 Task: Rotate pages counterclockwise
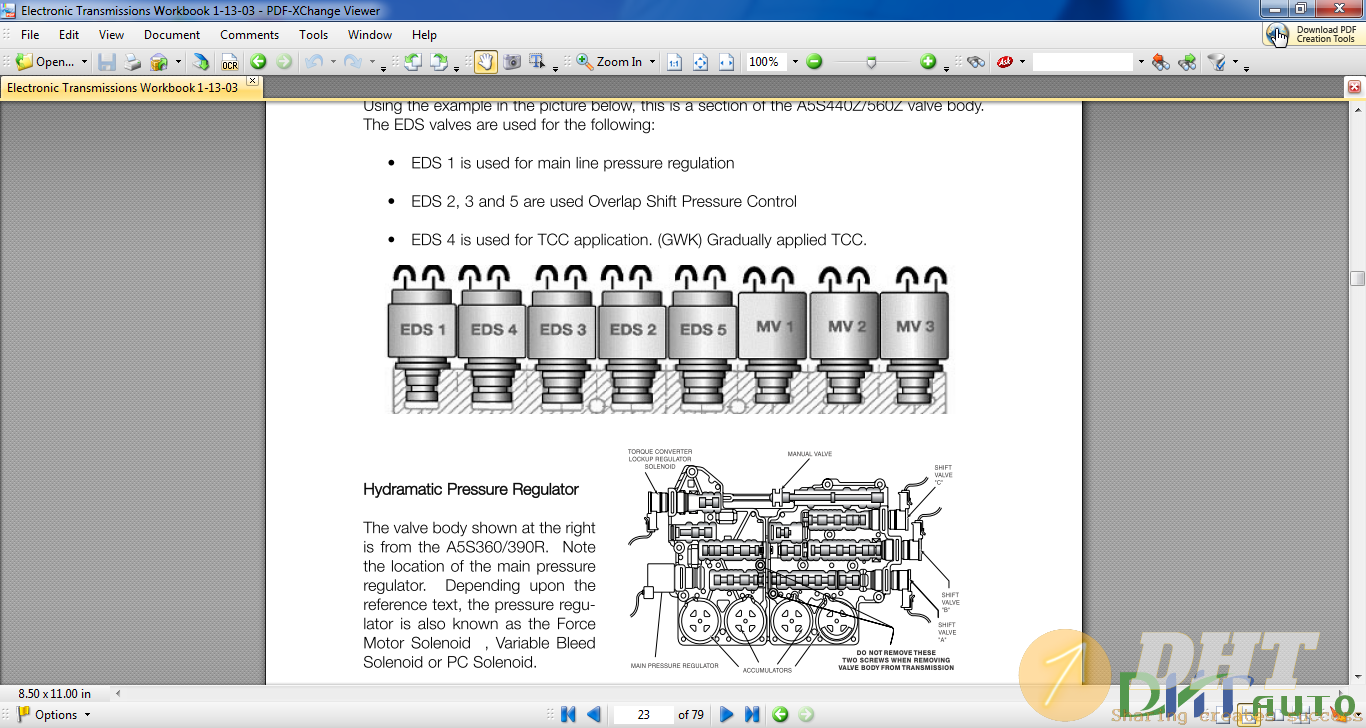pos(413,62)
